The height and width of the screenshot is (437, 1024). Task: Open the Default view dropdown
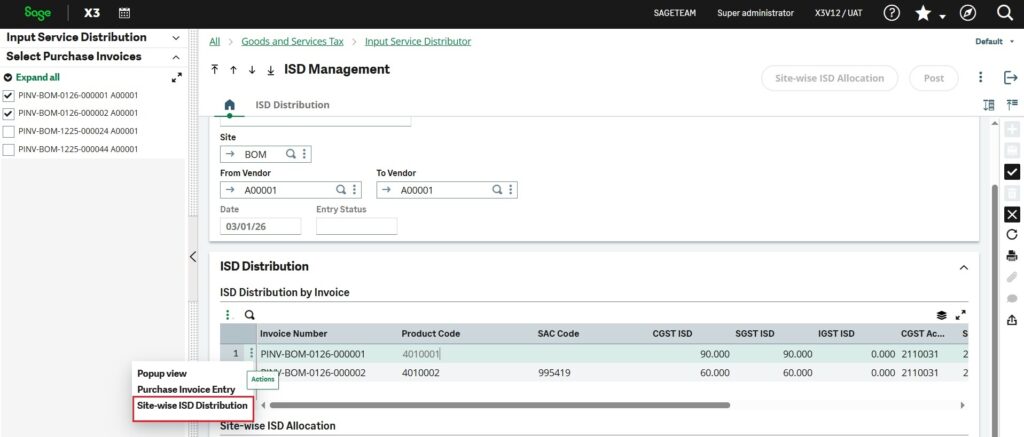click(x=994, y=42)
